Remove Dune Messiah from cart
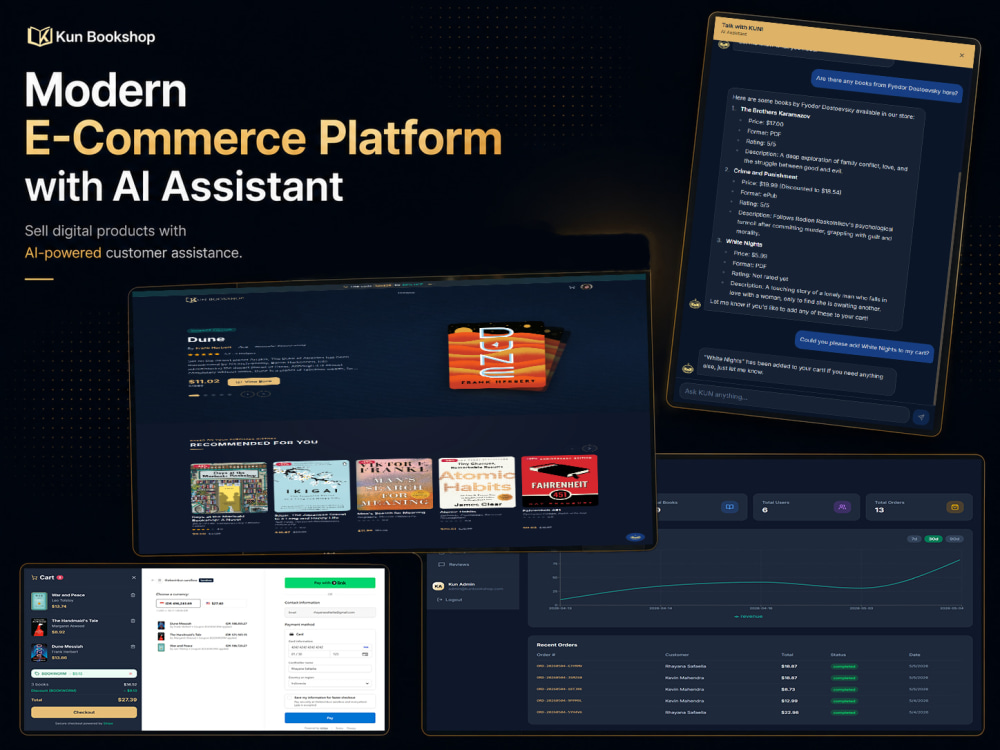Image resolution: width=1000 pixels, height=750 pixels. [x=133, y=647]
